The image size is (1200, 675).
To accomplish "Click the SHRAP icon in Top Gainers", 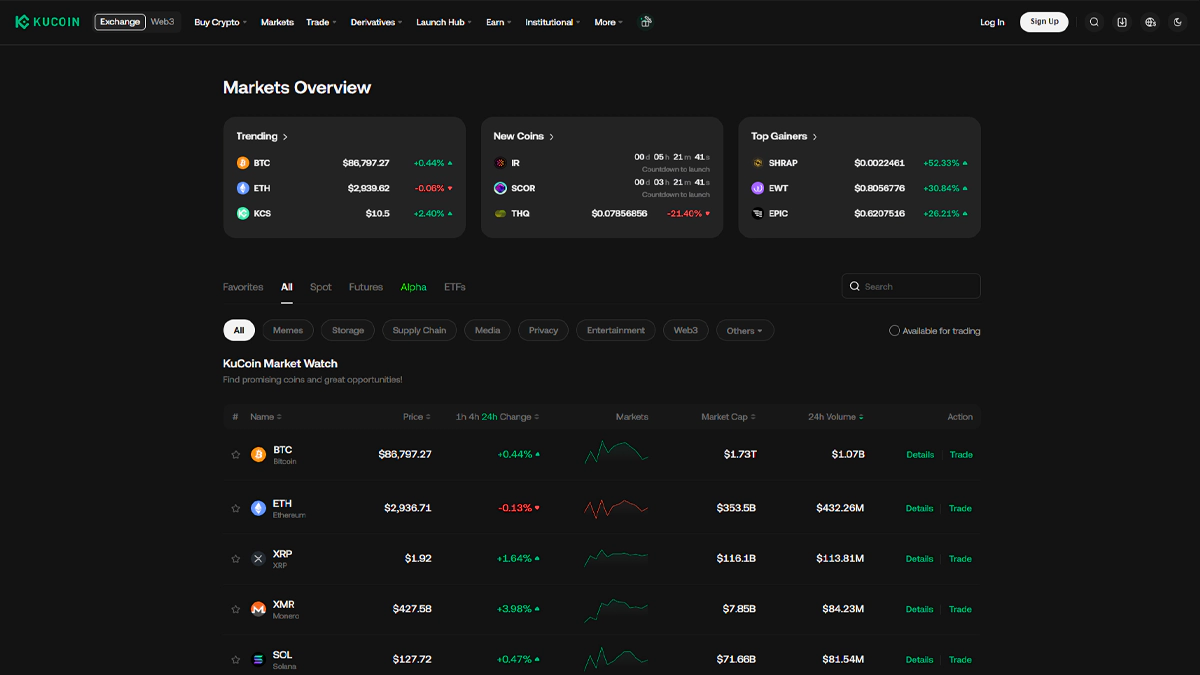I will pyautogui.click(x=758, y=163).
